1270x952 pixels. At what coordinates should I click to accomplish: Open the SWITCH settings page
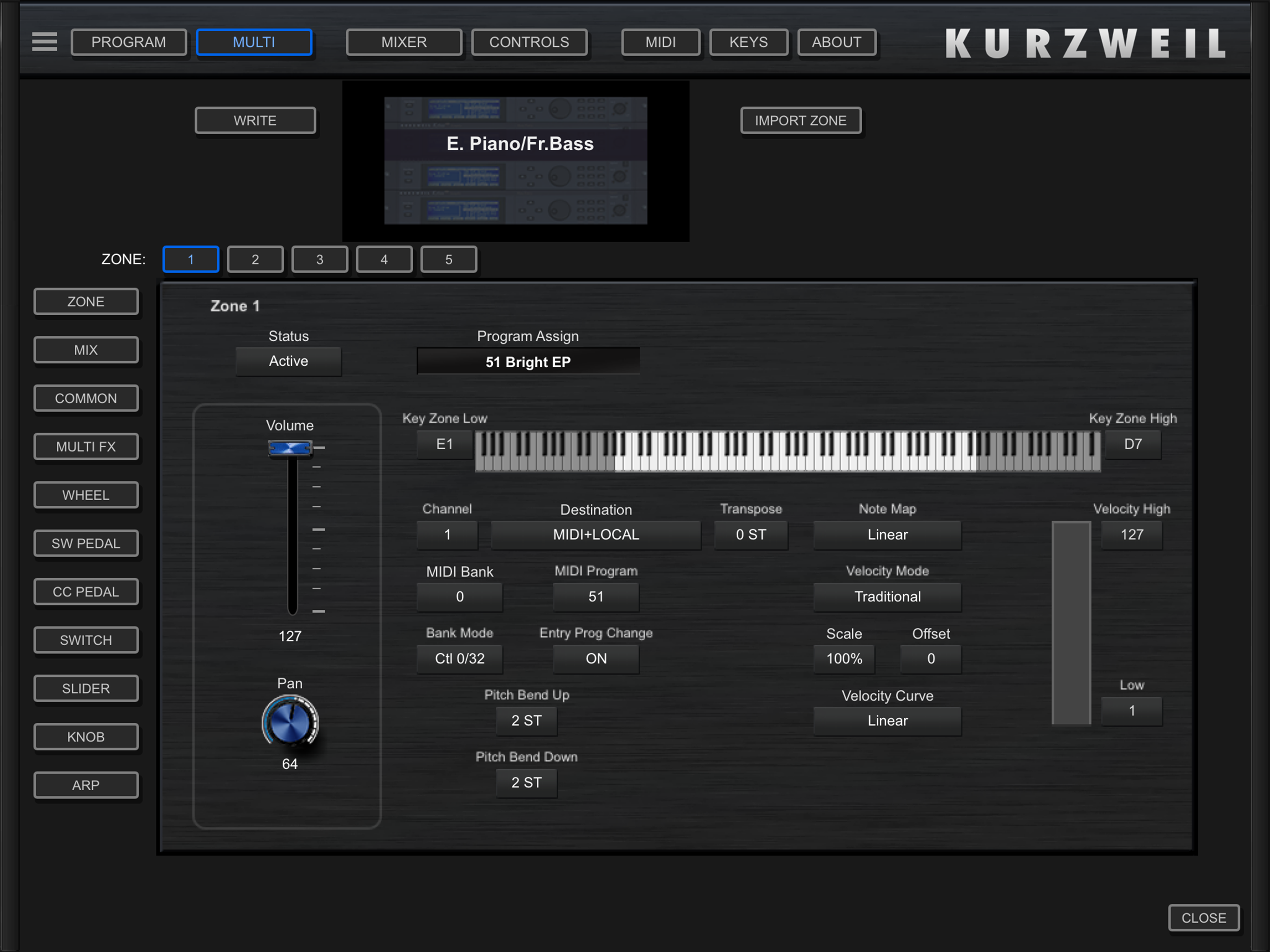coord(86,640)
